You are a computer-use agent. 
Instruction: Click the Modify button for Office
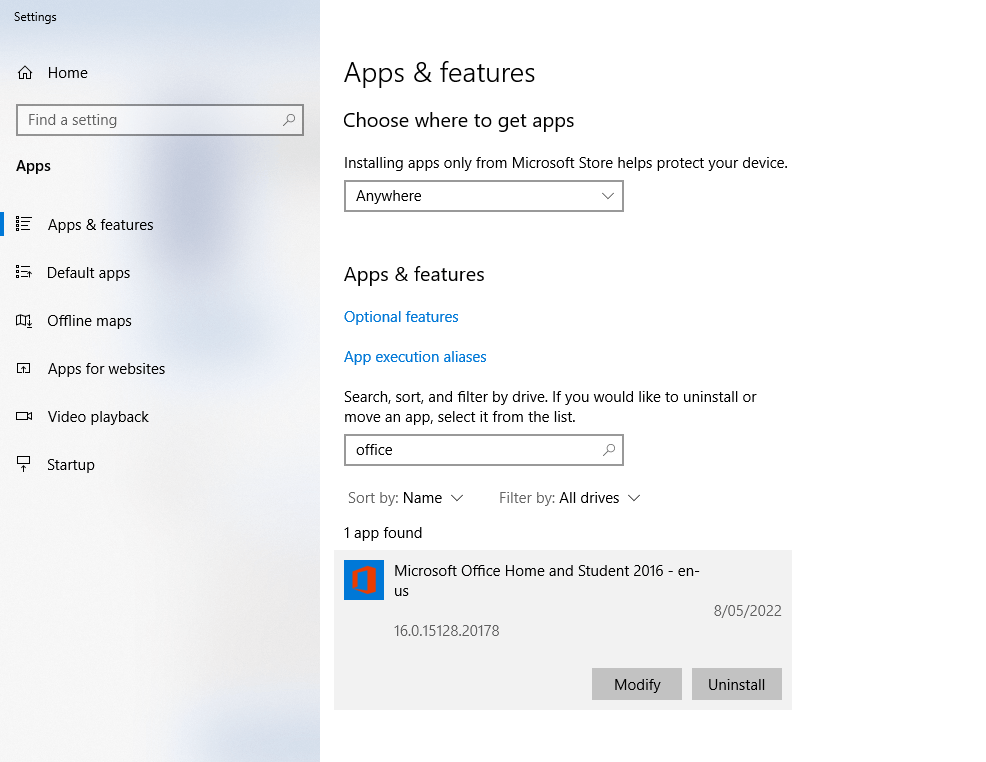[636, 684]
